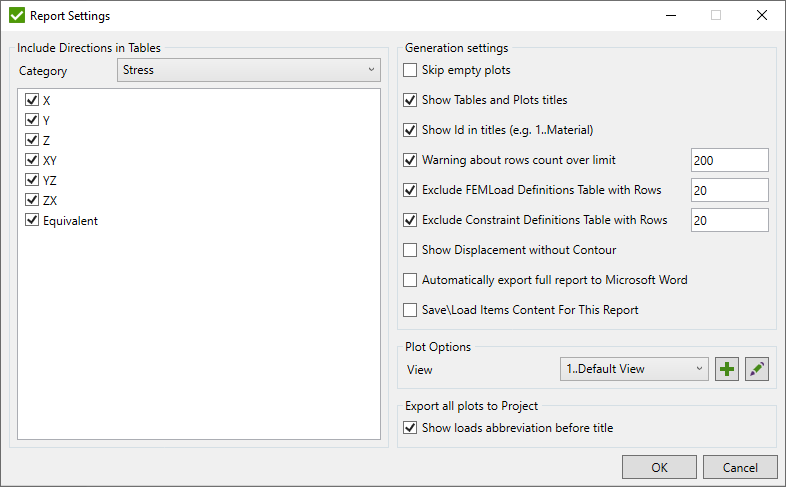Click the pencil edit view icon
The image size is (786, 487).
pyautogui.click(x=758, y=369)
